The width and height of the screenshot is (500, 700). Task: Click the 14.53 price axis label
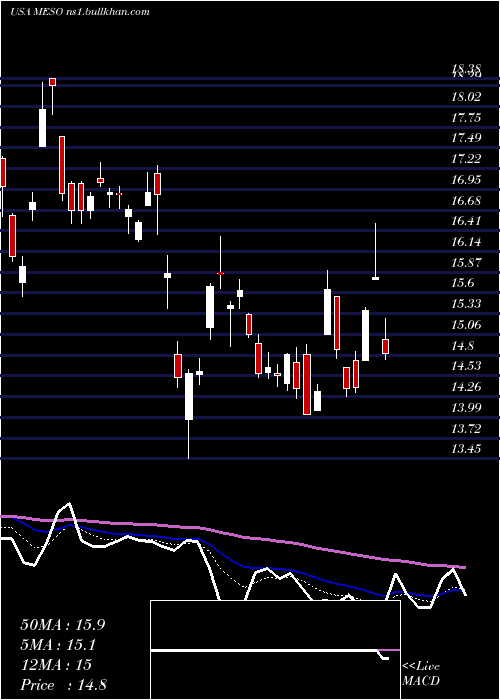[x=466, y=366]
